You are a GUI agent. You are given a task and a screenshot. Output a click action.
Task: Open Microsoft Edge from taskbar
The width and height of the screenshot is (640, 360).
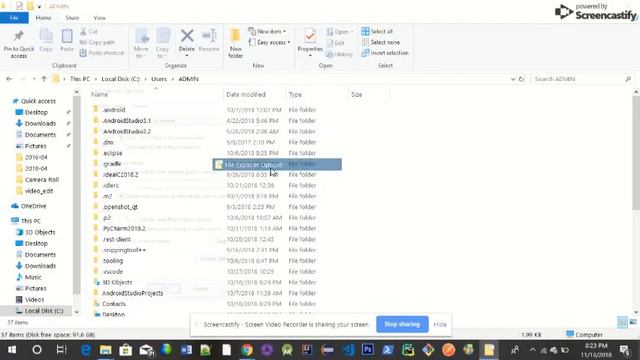[86, 350]
